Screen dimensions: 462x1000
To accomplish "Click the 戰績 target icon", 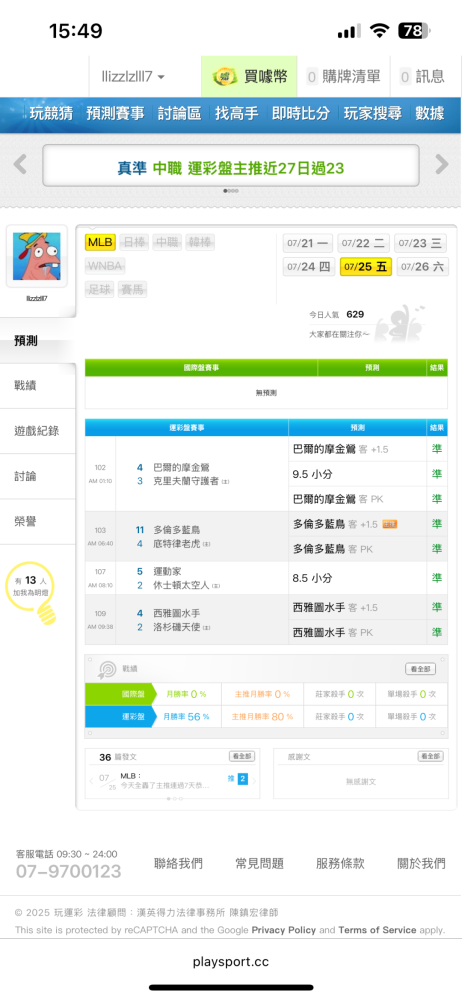I will click(107, 669).
